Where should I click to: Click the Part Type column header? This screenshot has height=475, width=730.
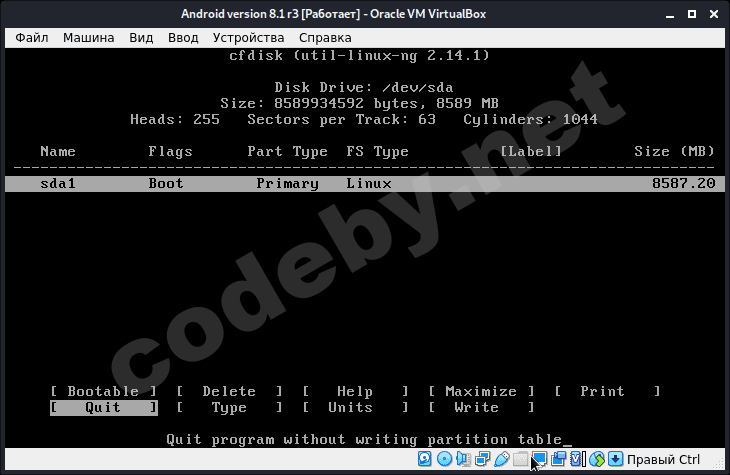coord(287,151)
